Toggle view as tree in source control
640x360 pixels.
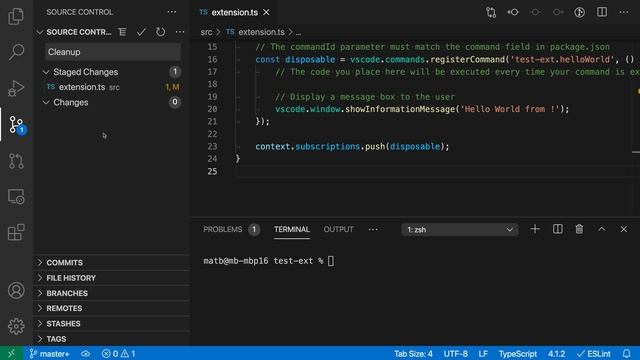(x=122, y=32)
